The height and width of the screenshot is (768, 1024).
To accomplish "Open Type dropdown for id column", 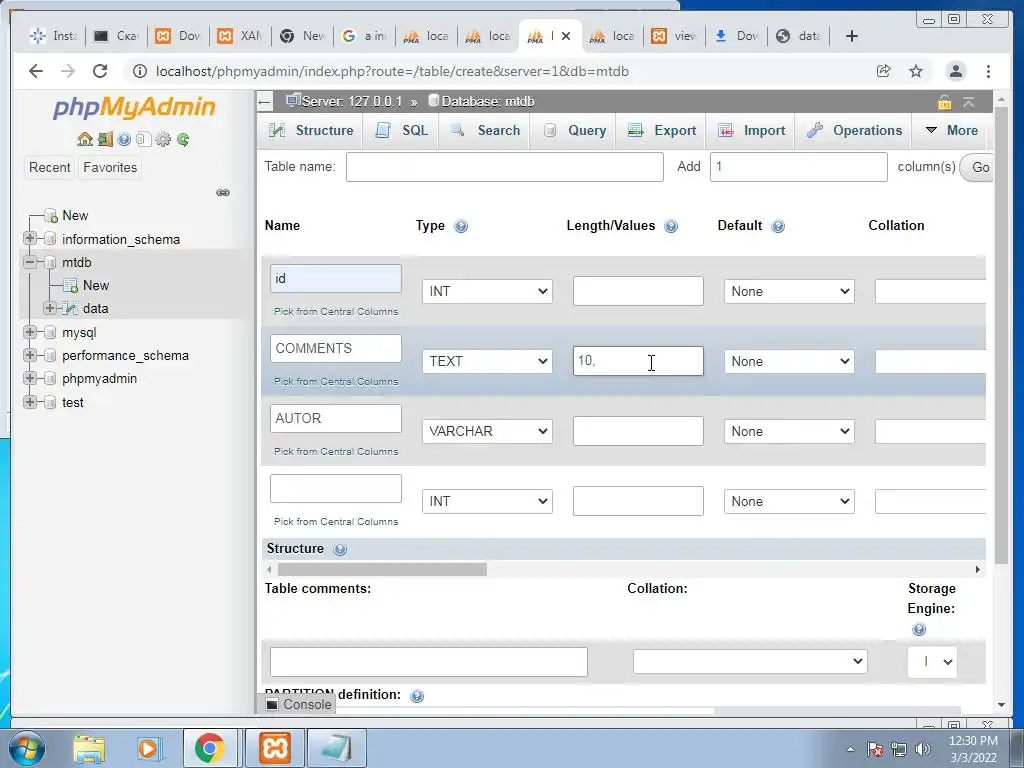I will (x=487, y=291).
